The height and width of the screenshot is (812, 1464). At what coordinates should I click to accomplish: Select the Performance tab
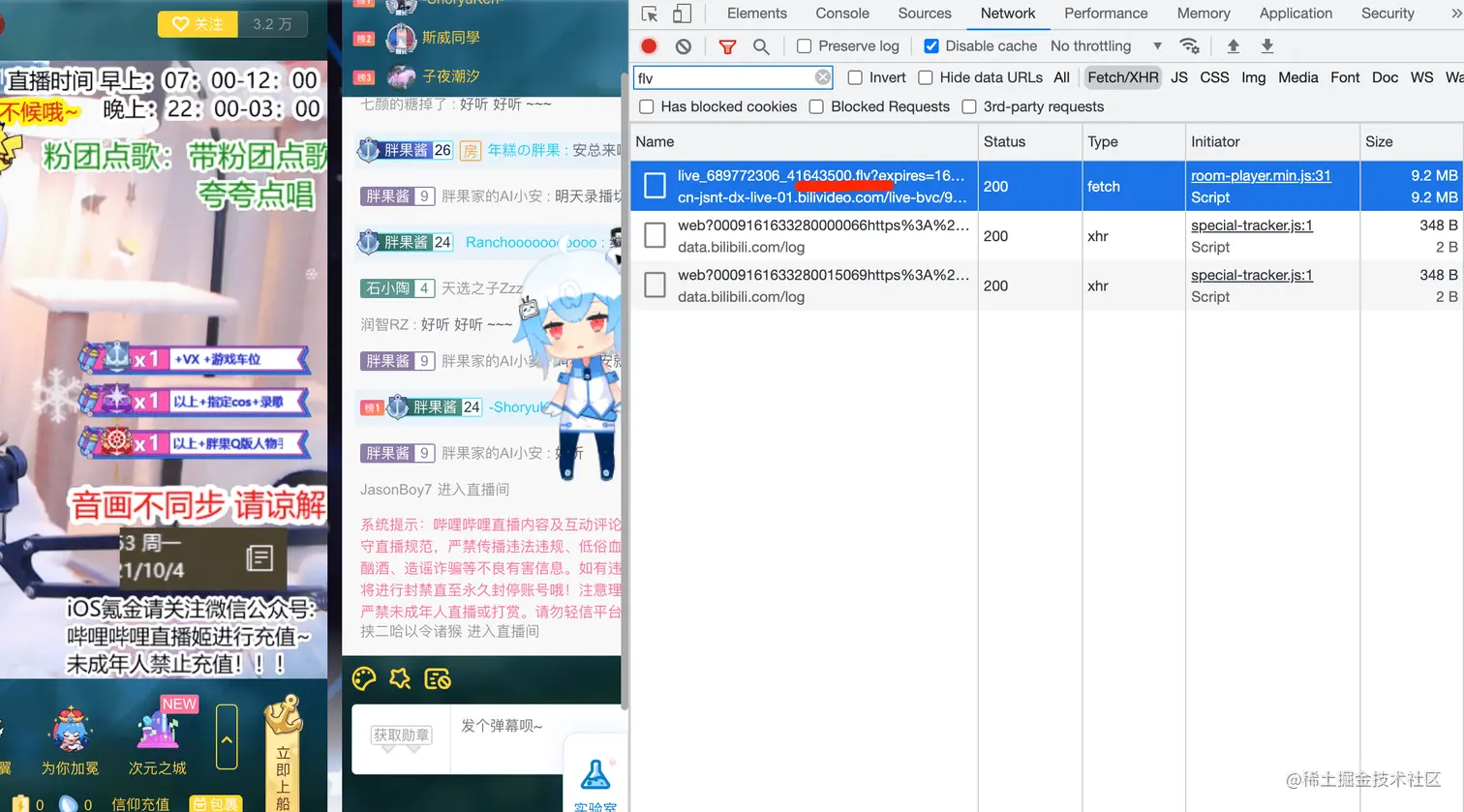pos(1106,14)
